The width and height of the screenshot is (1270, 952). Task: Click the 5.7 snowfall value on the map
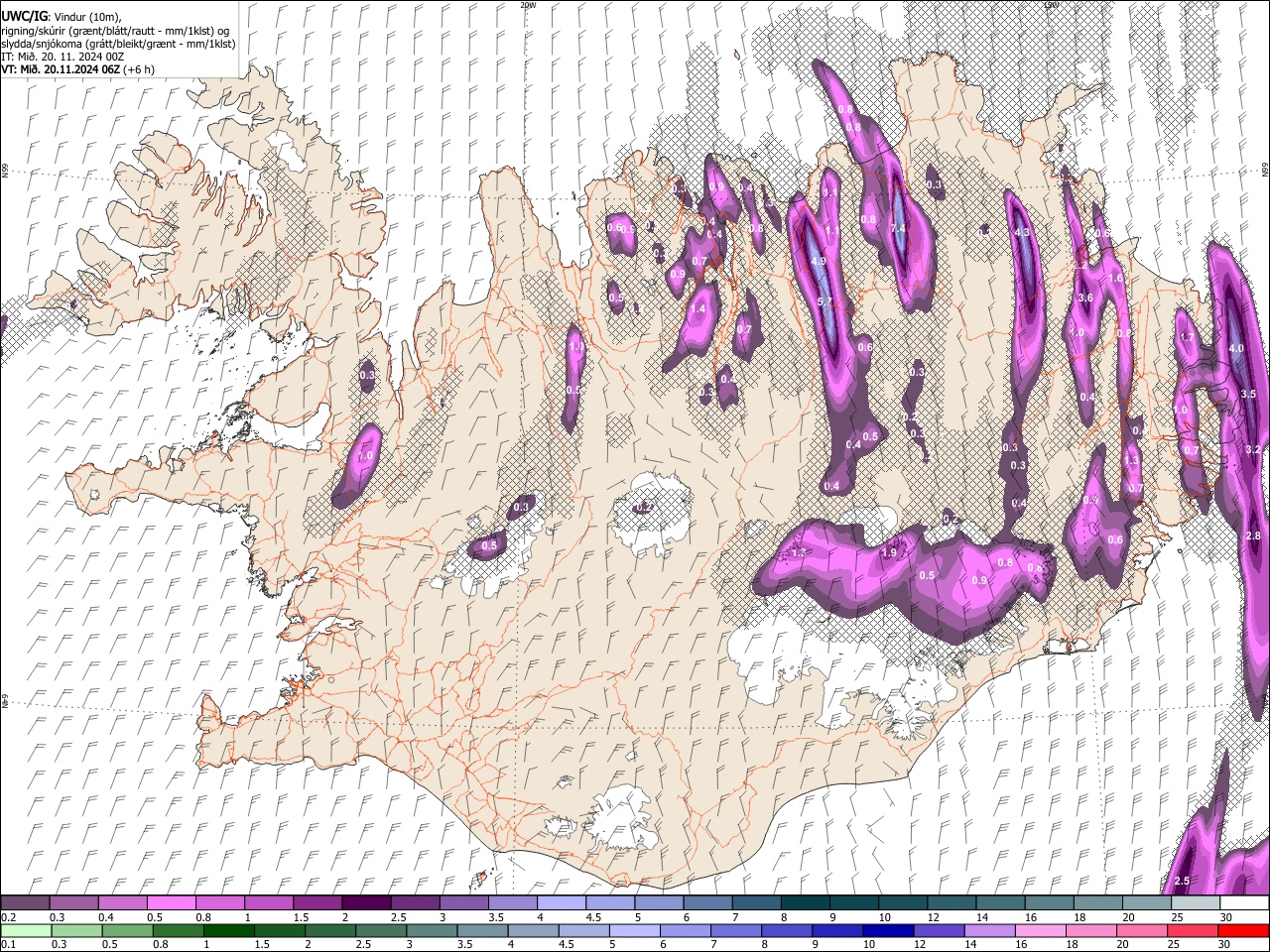pos(825,301)
